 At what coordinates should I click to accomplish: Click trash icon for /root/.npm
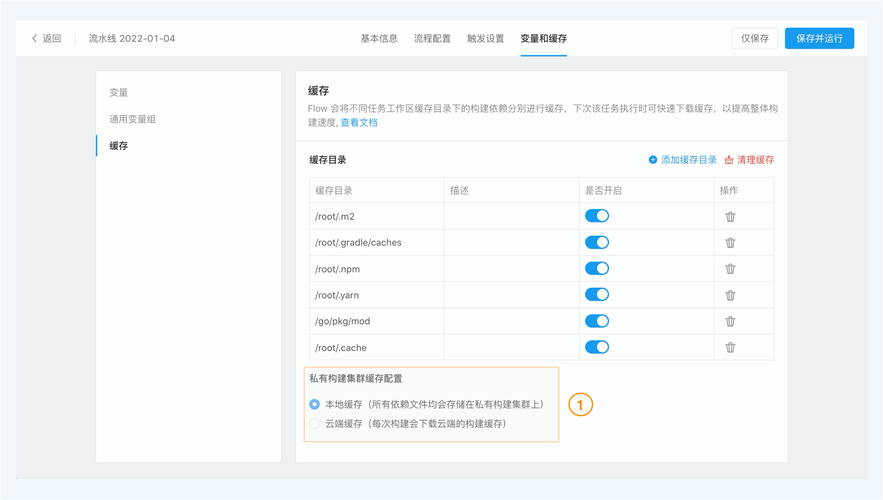pyautogui.click(x=730, y=269)
